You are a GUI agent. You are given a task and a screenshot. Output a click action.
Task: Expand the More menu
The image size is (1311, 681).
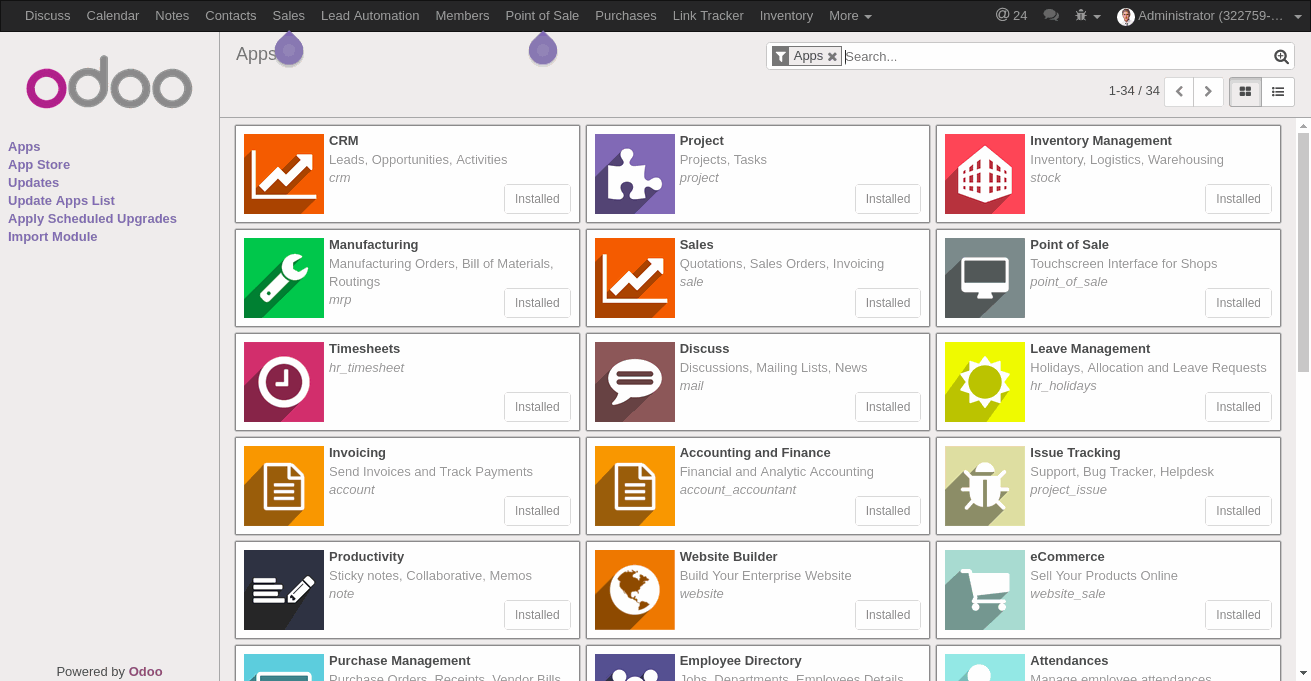(850, 16)
